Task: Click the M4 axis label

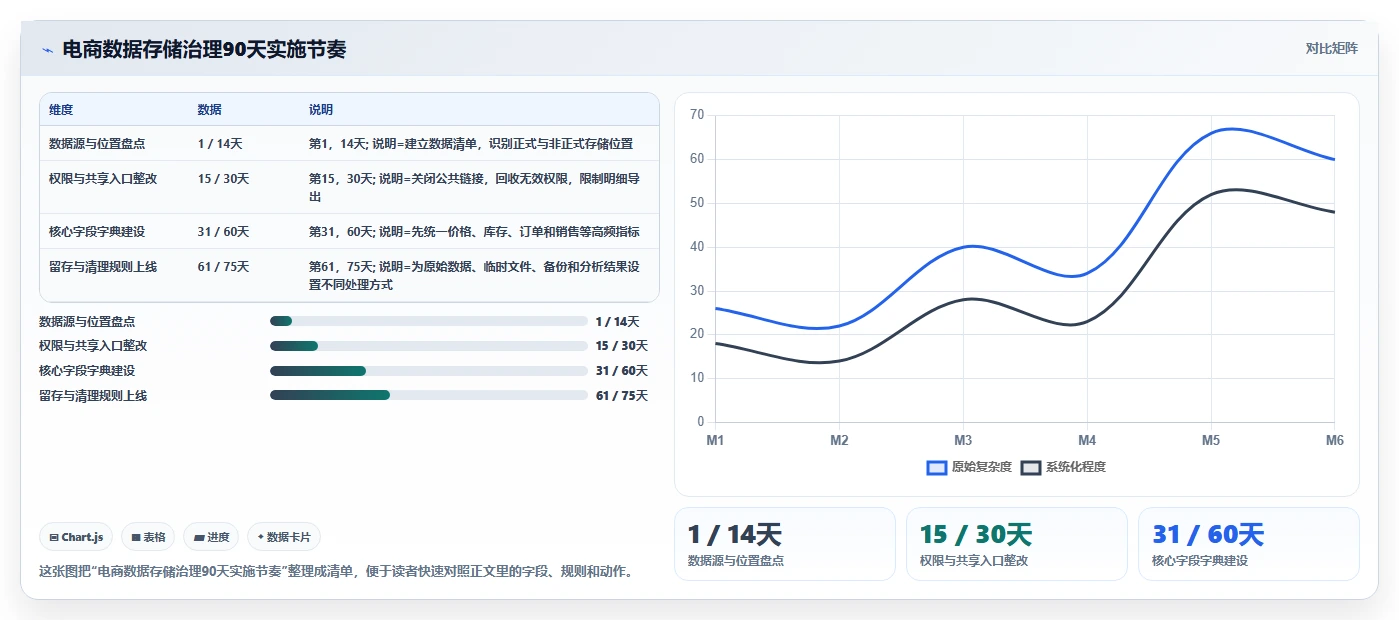Action: [1087, 440]
